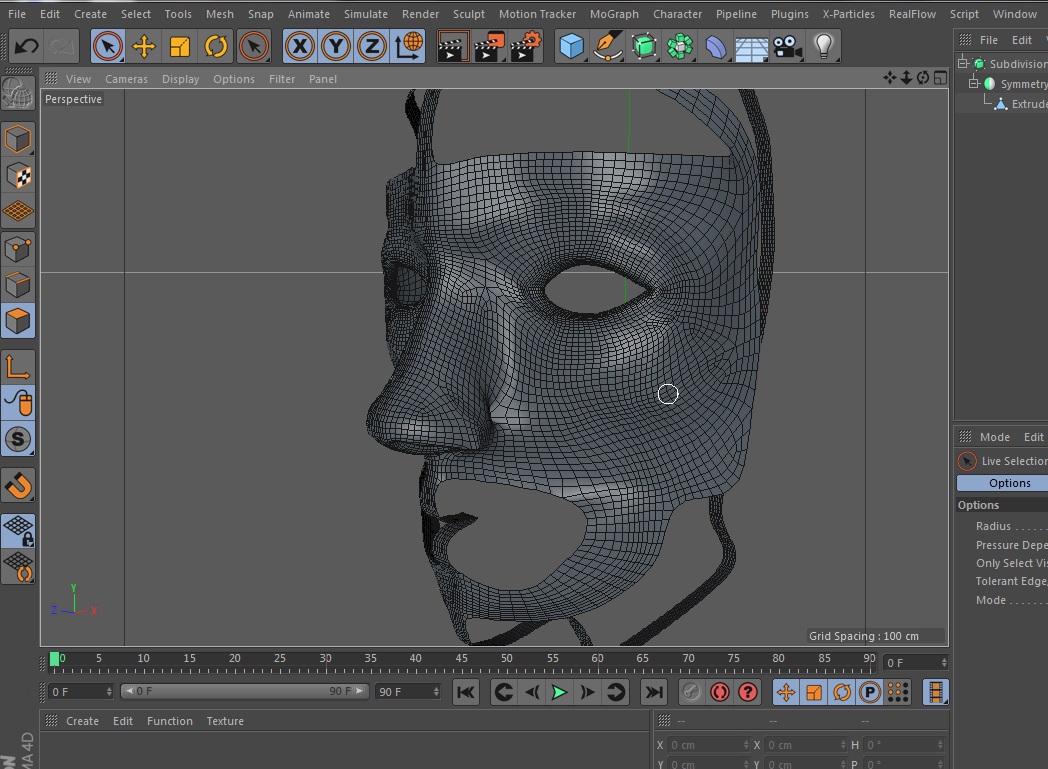Click the Undo arrow icon

(x=27, y=46)
